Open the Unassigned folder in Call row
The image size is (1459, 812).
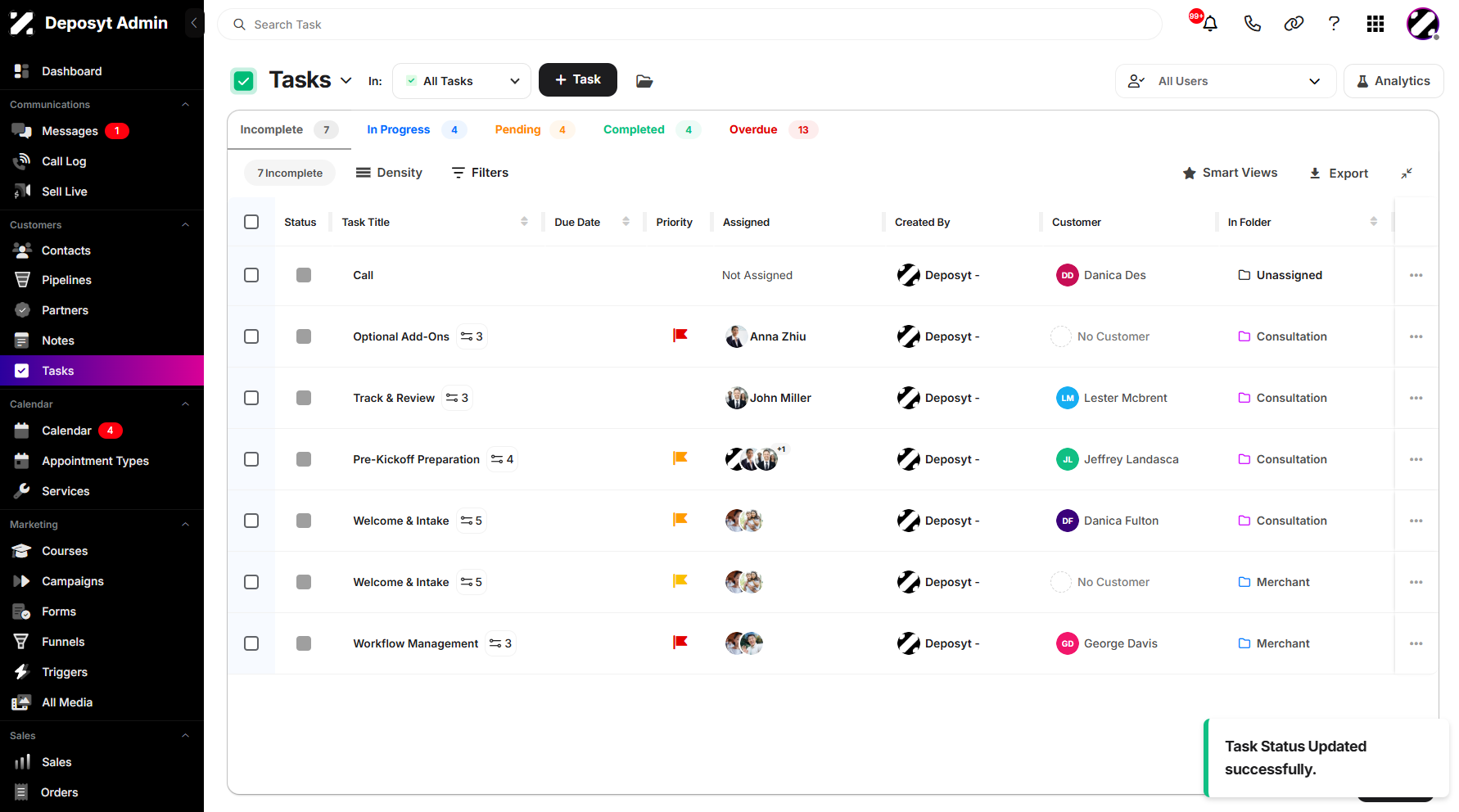point(1281,275)
